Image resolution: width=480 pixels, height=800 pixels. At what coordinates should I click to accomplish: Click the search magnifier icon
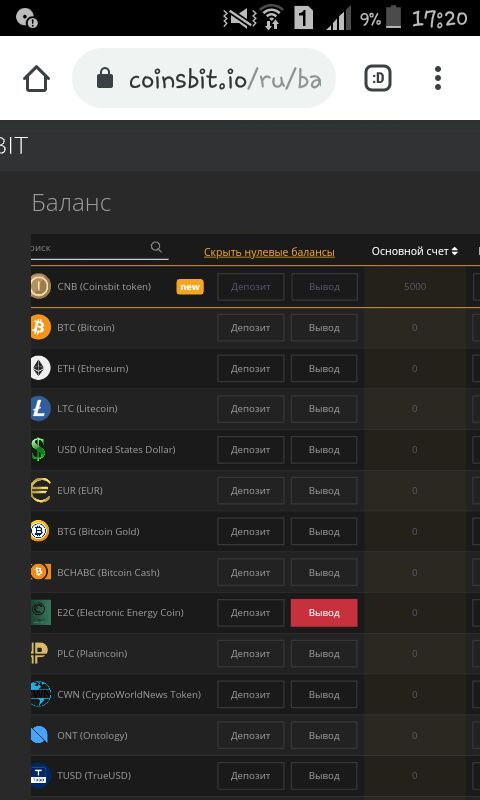157,247
